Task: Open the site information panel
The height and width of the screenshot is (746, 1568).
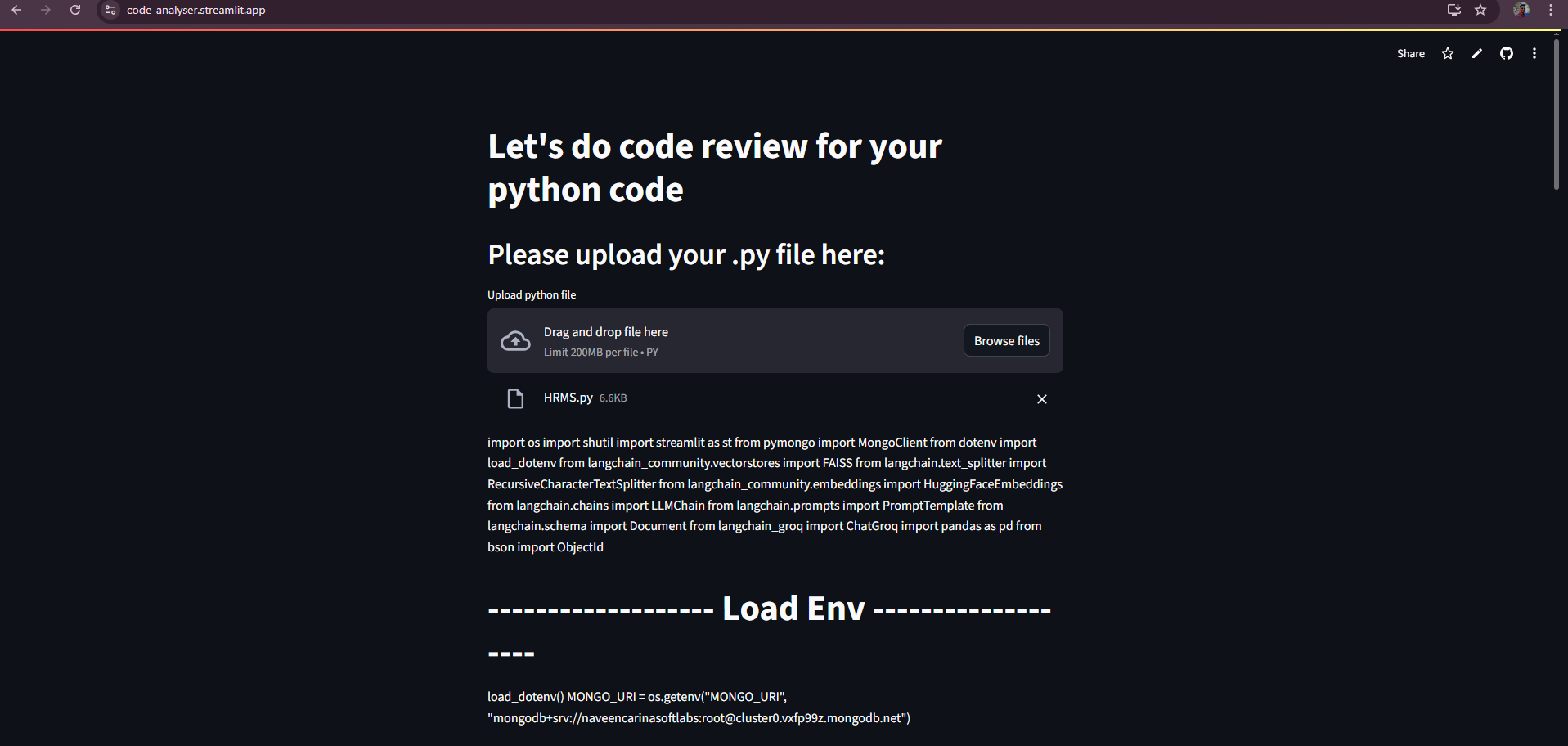Action: coord(110,11)
